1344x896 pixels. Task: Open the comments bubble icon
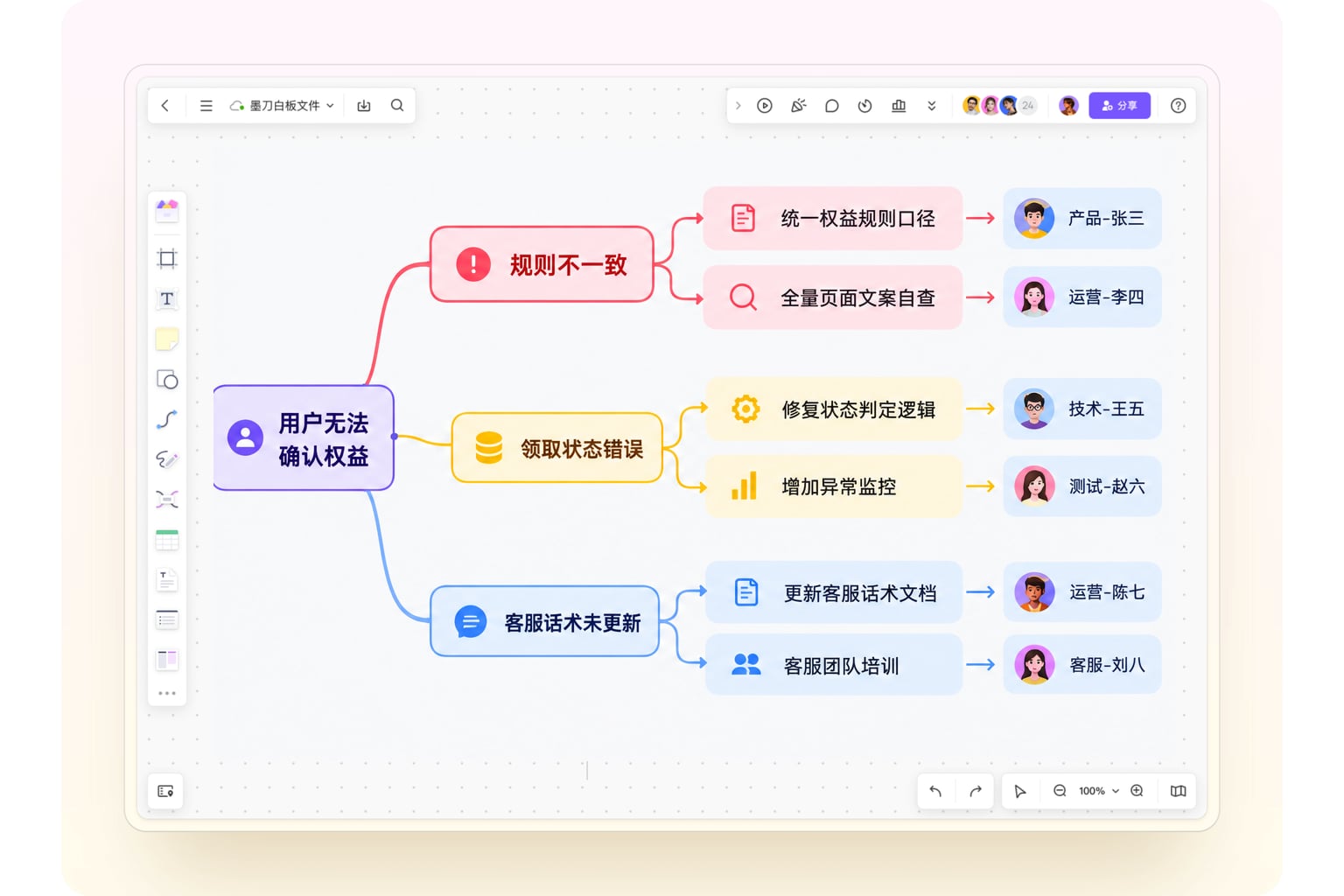[832, 106]
